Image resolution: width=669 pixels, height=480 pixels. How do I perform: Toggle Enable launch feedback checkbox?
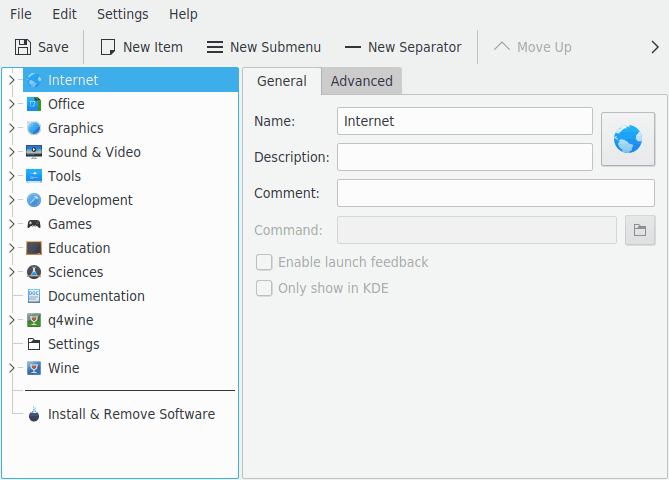tap(265, 262)
